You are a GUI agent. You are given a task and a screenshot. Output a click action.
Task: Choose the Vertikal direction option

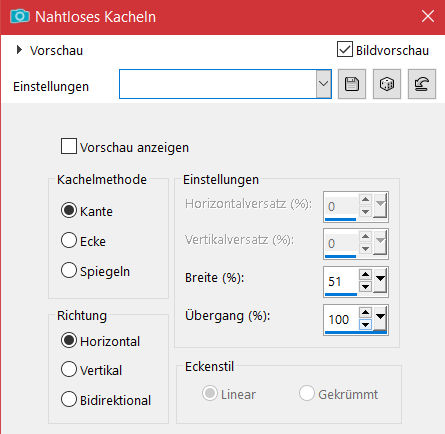point(69,369)
